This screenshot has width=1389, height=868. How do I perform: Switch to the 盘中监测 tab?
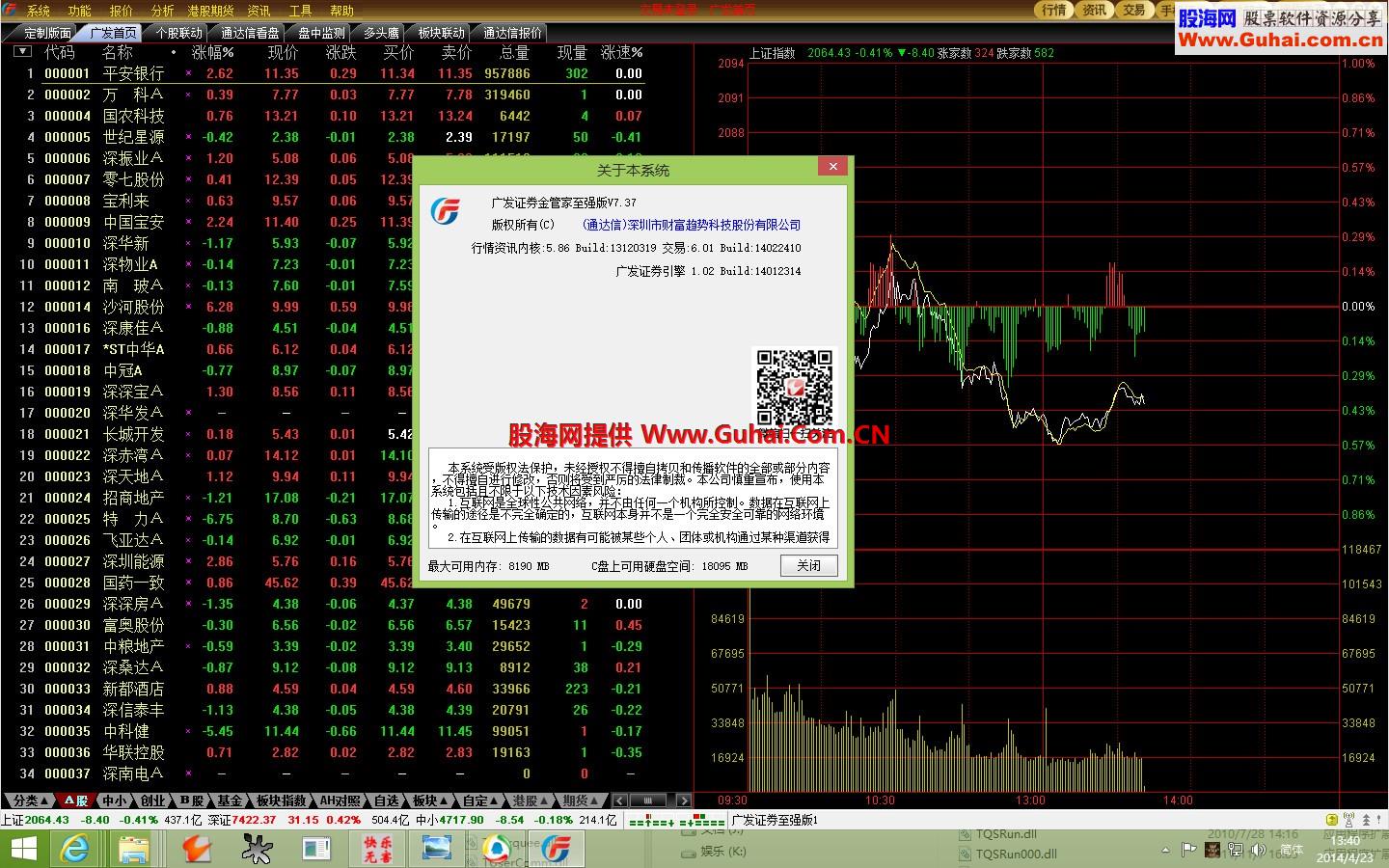point(320,31)
